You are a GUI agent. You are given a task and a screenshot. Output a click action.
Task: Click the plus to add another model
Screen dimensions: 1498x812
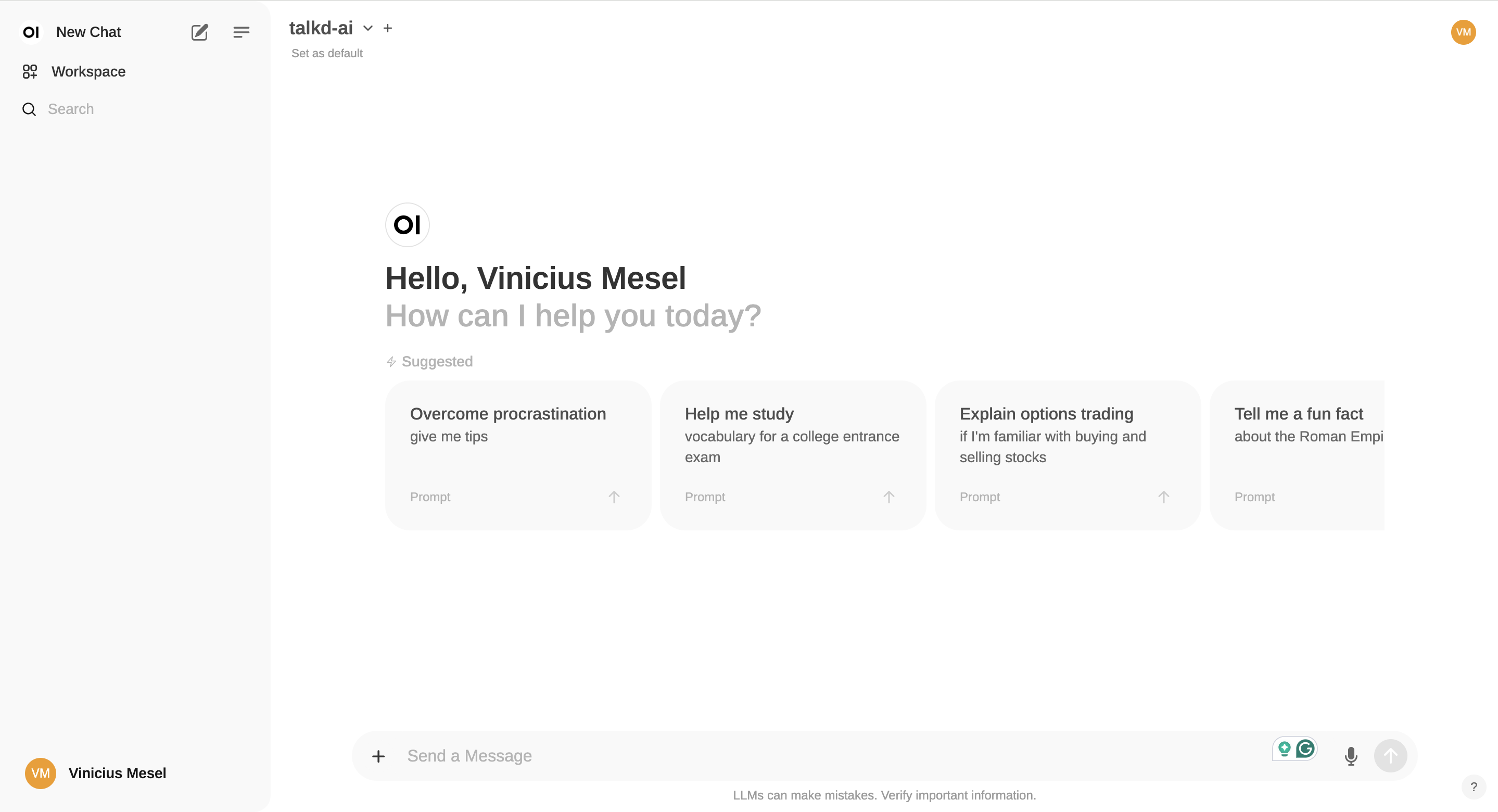[388, 28]
